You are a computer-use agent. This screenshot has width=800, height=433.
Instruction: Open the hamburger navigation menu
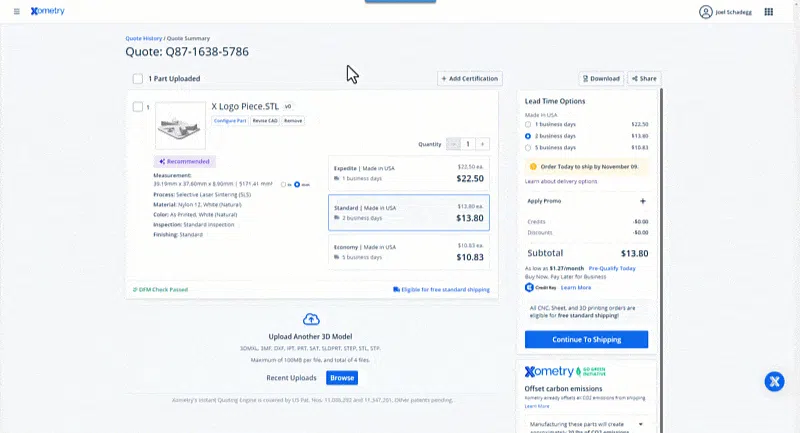(x=16, y=11)
